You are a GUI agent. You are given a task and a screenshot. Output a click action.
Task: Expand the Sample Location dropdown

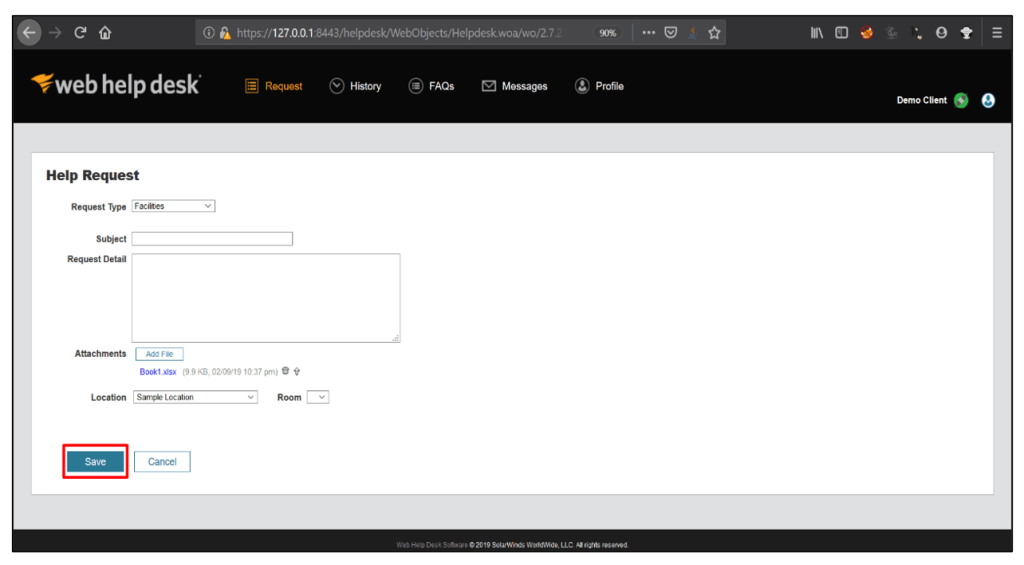click(195, 397)
